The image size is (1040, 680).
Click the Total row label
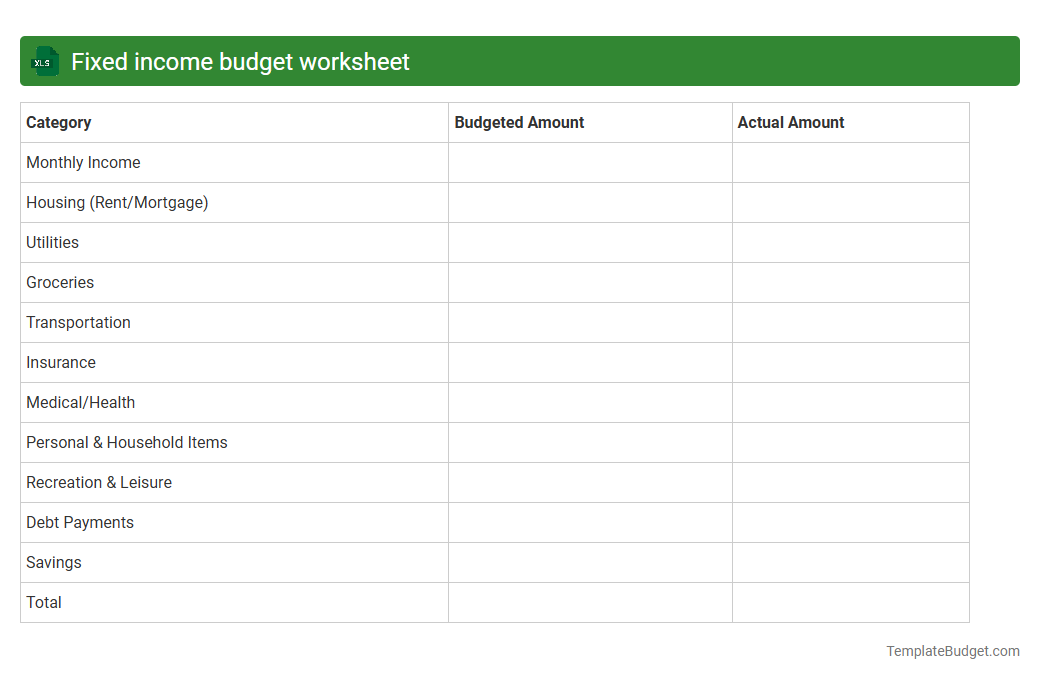(x=44, y=602)
